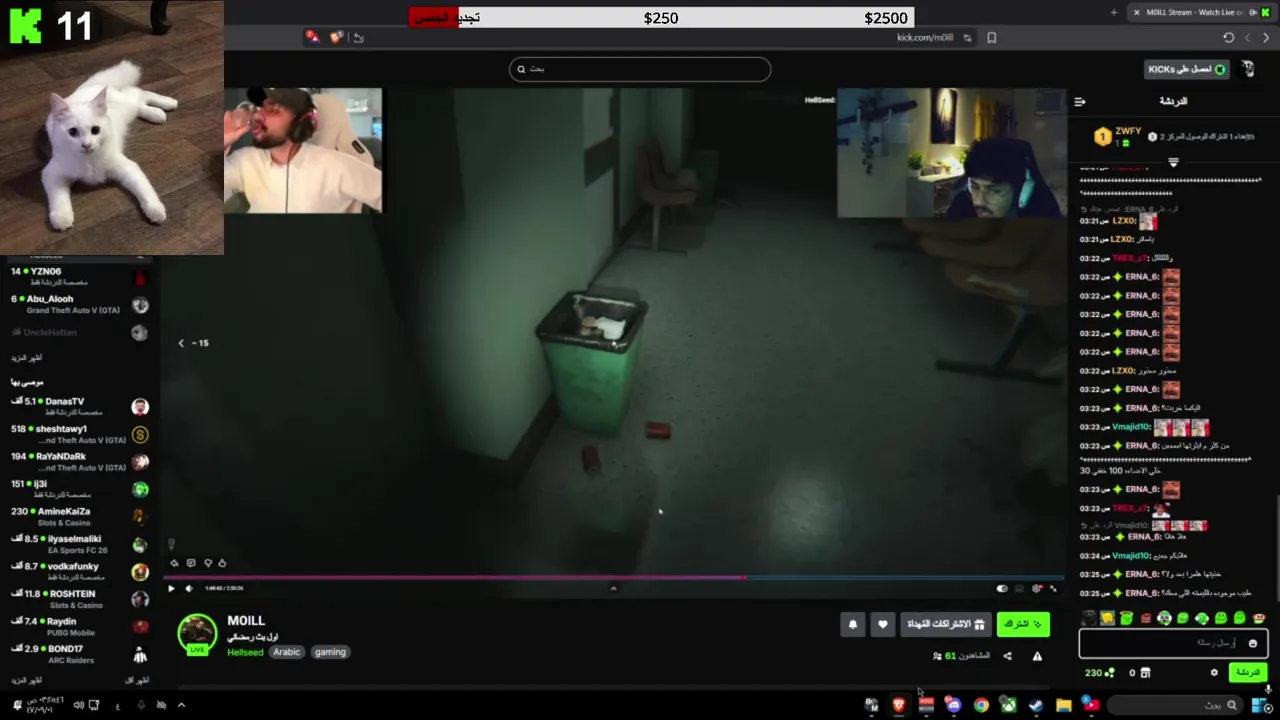Bookmark page in browser address bar
The height and width of the screenshot is (720, 1280).
point(991,38)
